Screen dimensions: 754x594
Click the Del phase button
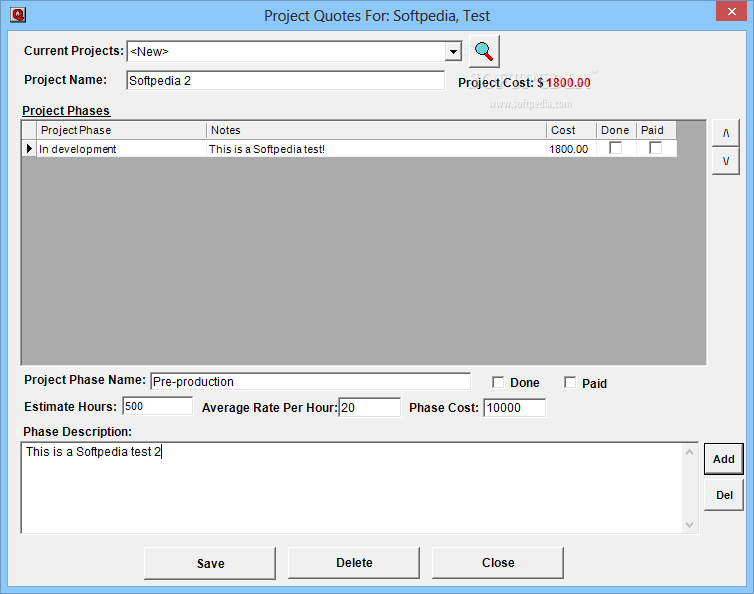pyautogui.click(x=724, y=495)
